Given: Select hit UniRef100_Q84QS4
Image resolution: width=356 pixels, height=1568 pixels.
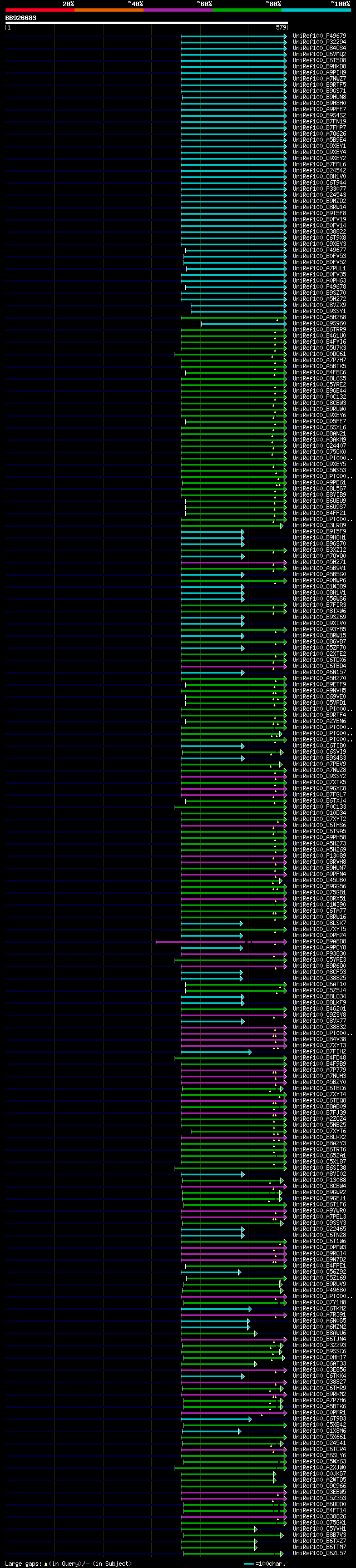Looking at the screenshot, I should (x=319, y=49).
